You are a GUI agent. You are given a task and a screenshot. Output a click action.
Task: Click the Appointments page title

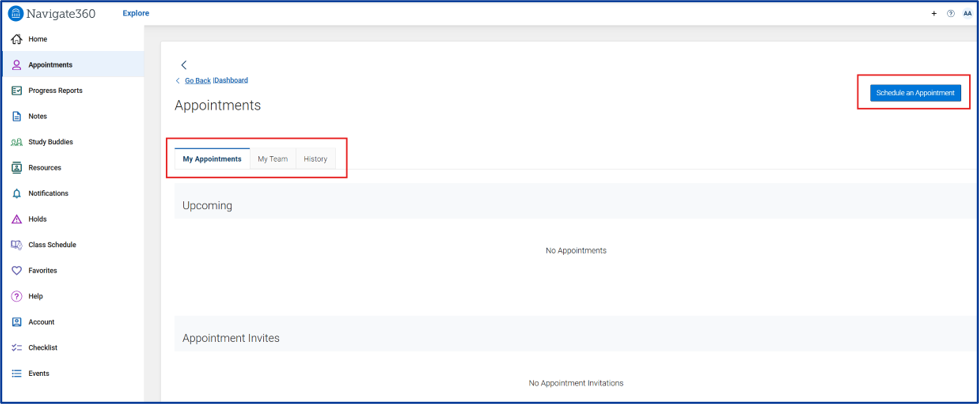pos(218,106)
